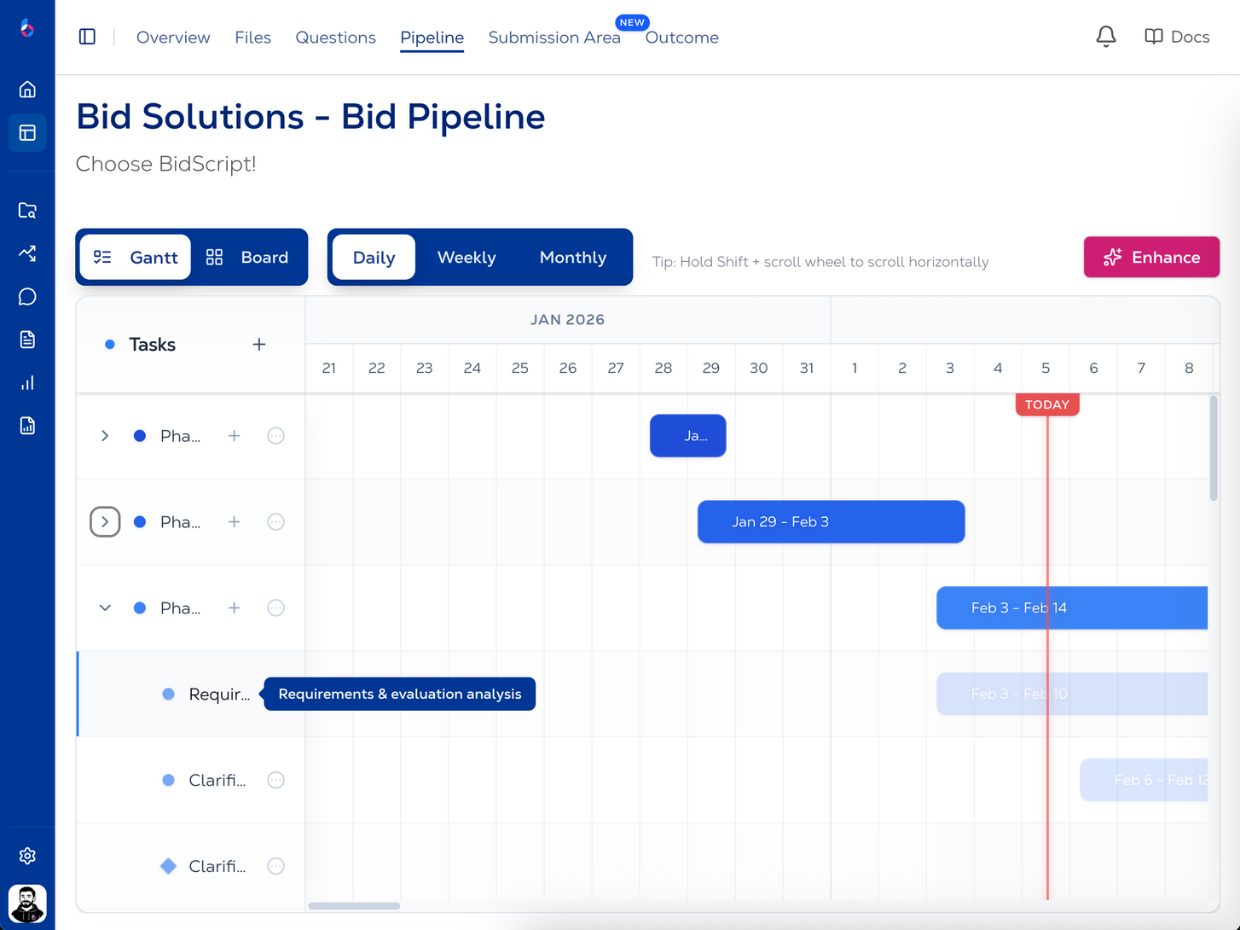This screenshot has width=1240, height=930.
Task: Collapse the third expanded phase row
Action: coord(105,608)
